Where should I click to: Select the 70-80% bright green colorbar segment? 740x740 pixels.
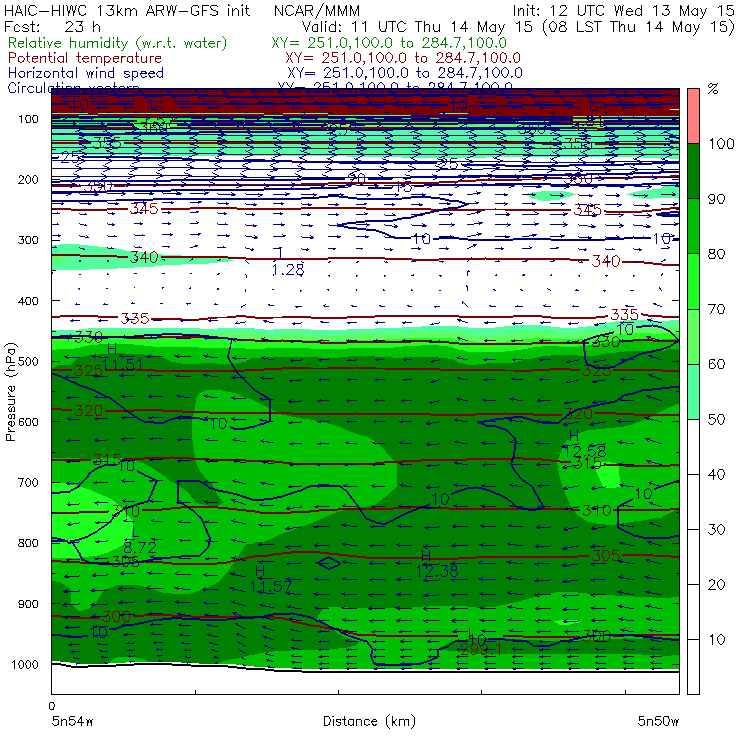(693, 281)
